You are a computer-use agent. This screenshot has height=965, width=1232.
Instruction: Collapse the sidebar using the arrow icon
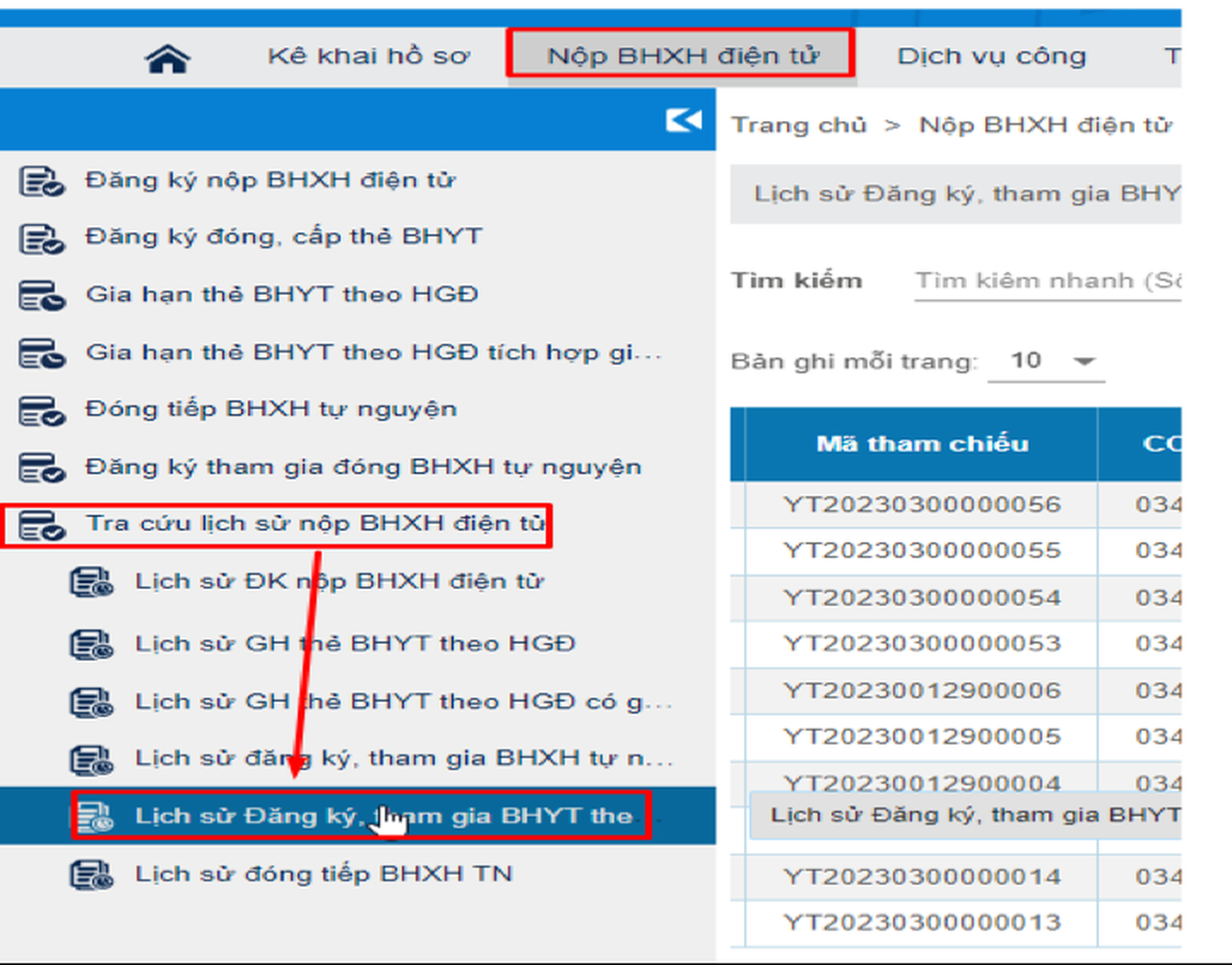[x=683, y=120]
